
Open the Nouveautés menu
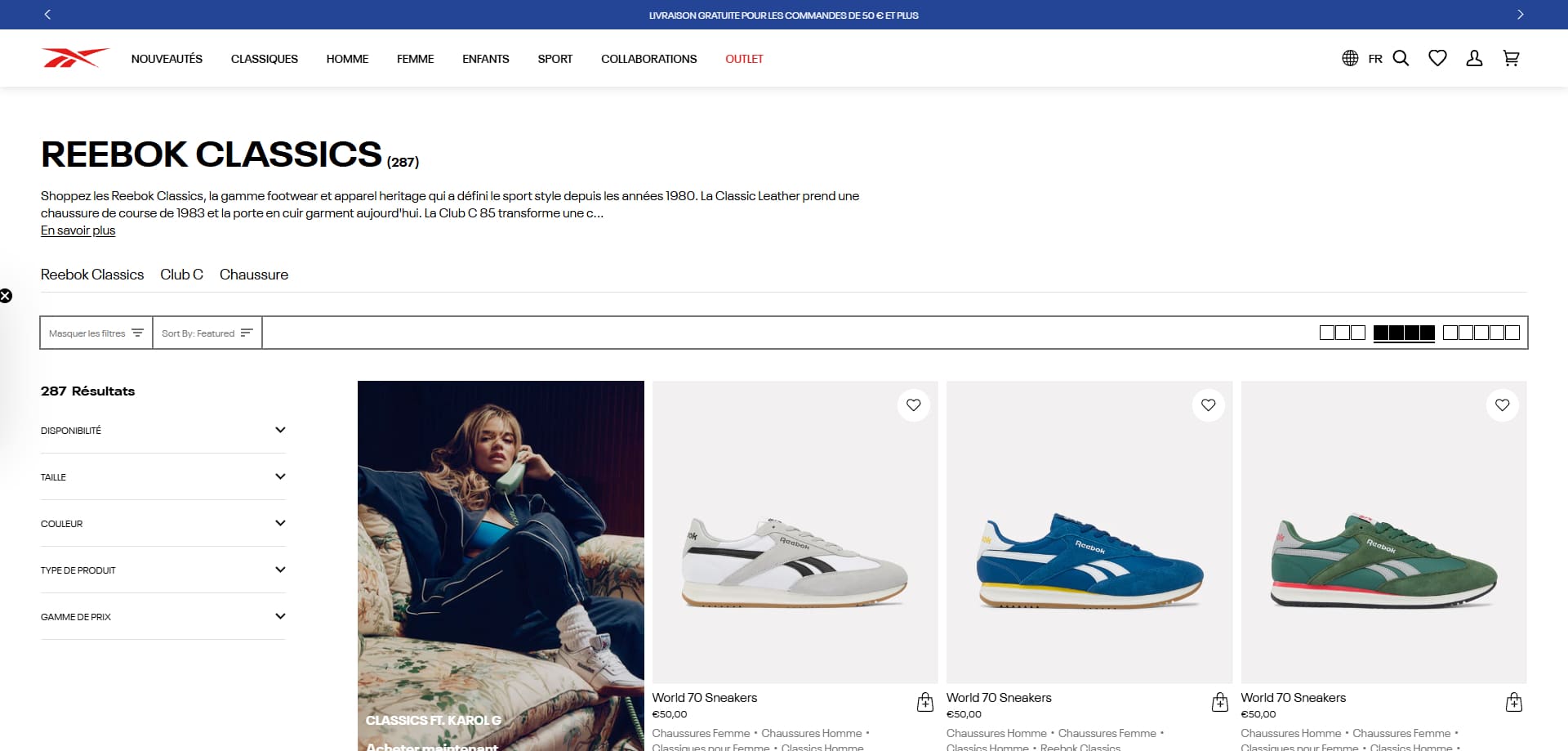point(167,59)
